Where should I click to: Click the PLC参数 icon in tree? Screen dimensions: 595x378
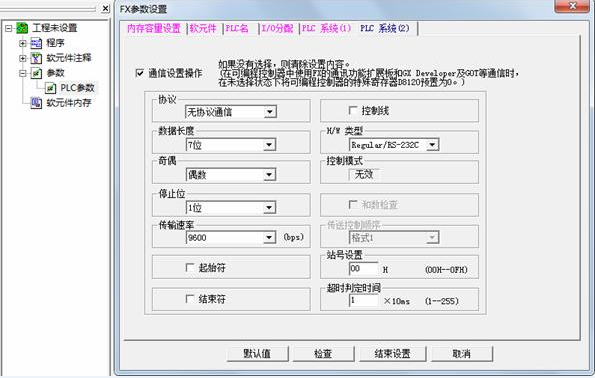tap(50, 88)
